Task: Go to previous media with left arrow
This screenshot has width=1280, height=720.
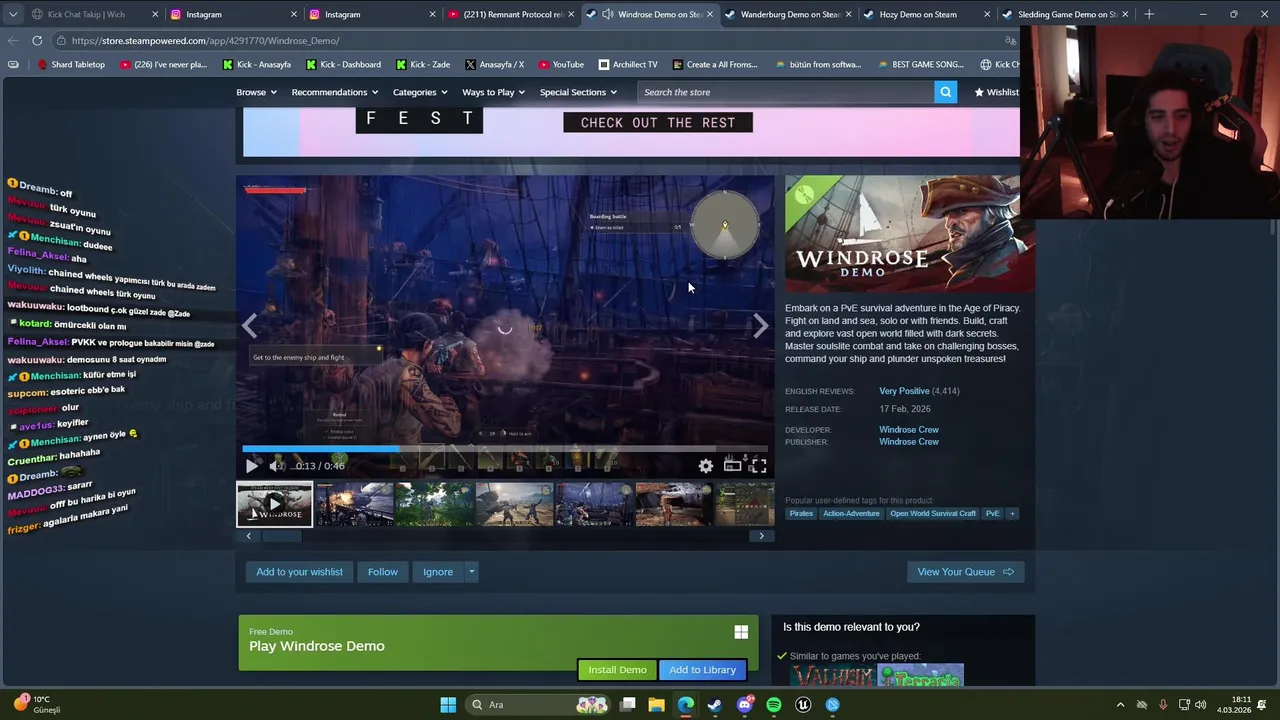Action: [x=249, y=326]
